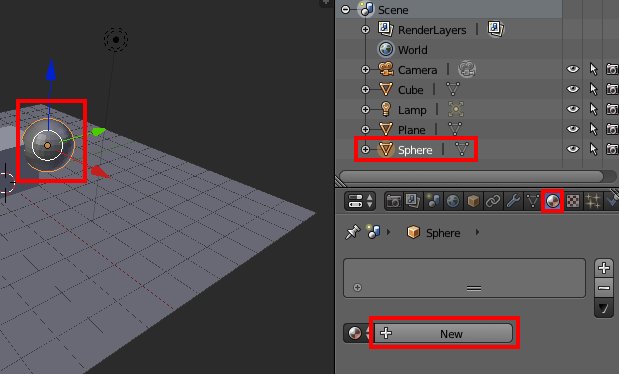Viewport: 619px width, 374px height.
Task: Create a New material
Action: [443, 333]
